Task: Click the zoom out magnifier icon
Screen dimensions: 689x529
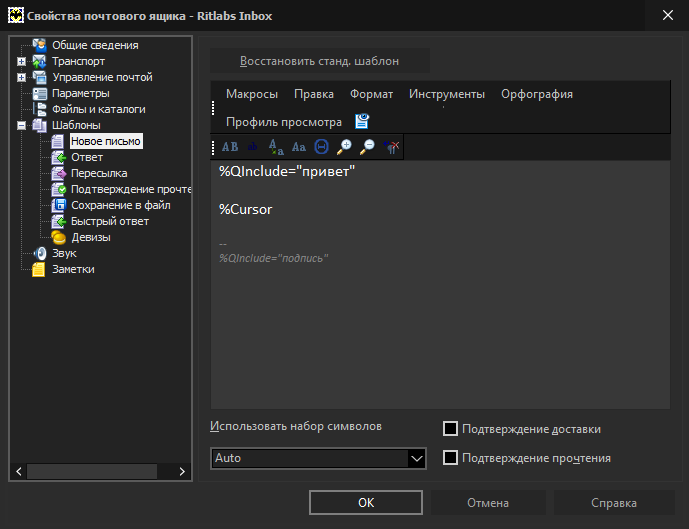Action: tap(367, 147)
